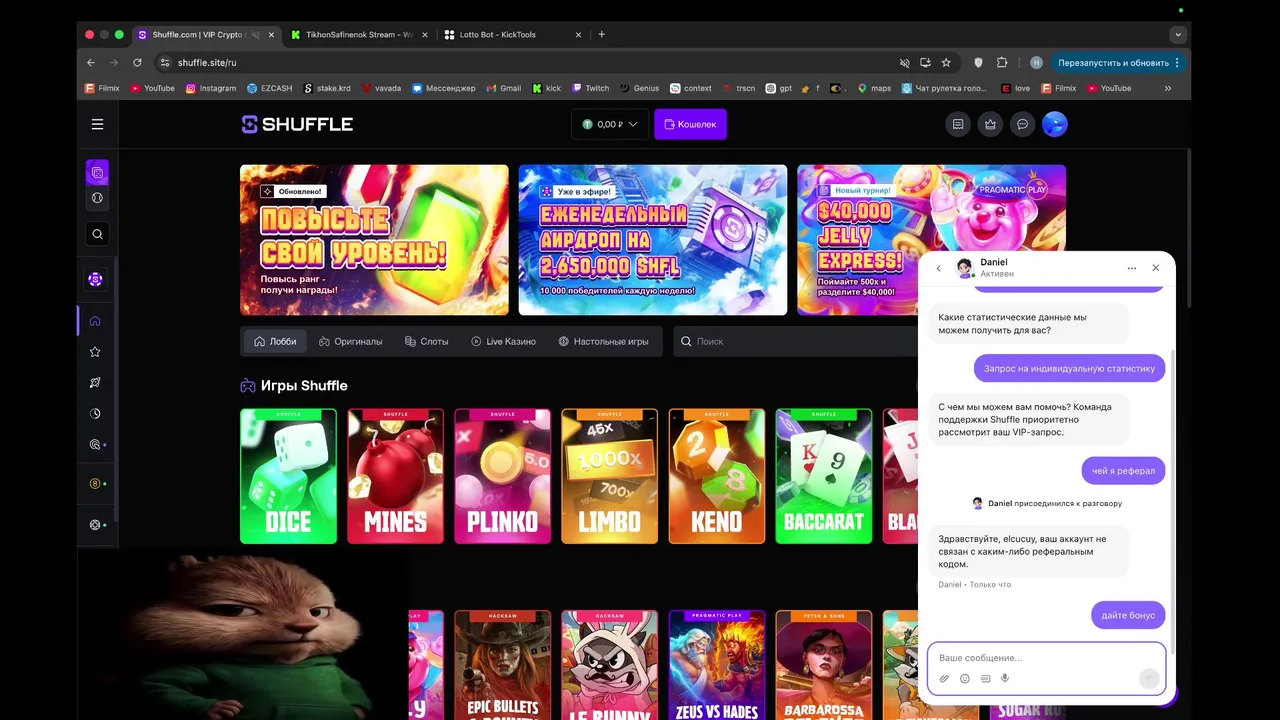Select the casino dice icon in the sidebar

pos(97,172)
